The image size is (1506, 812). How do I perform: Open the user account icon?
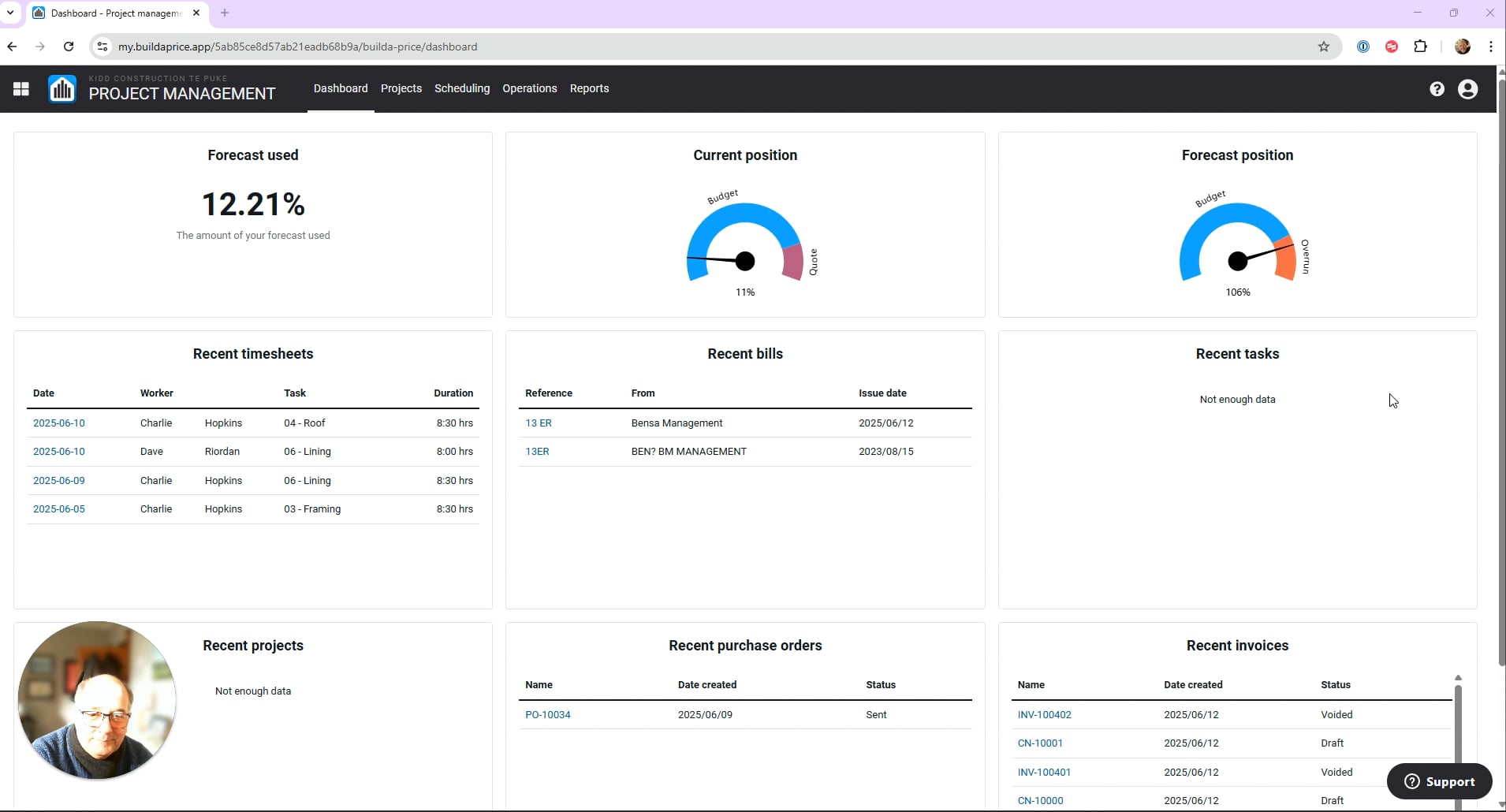[x=1467, y=89]
